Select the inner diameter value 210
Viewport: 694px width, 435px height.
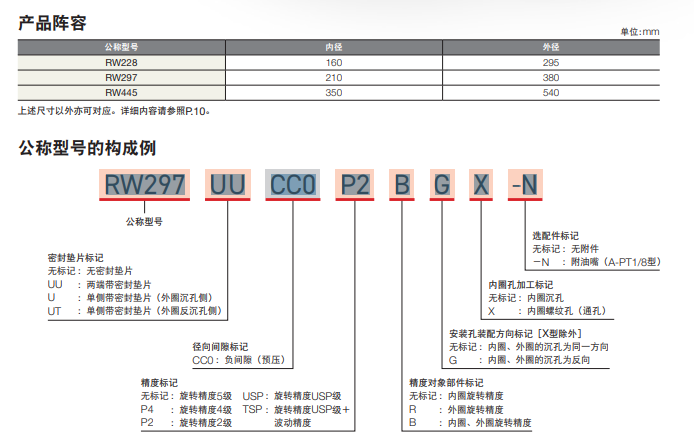(334, 78)
